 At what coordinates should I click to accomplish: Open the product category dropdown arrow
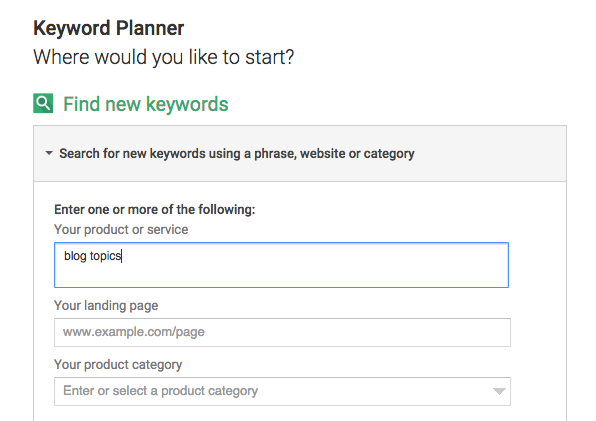click(499, 391)
